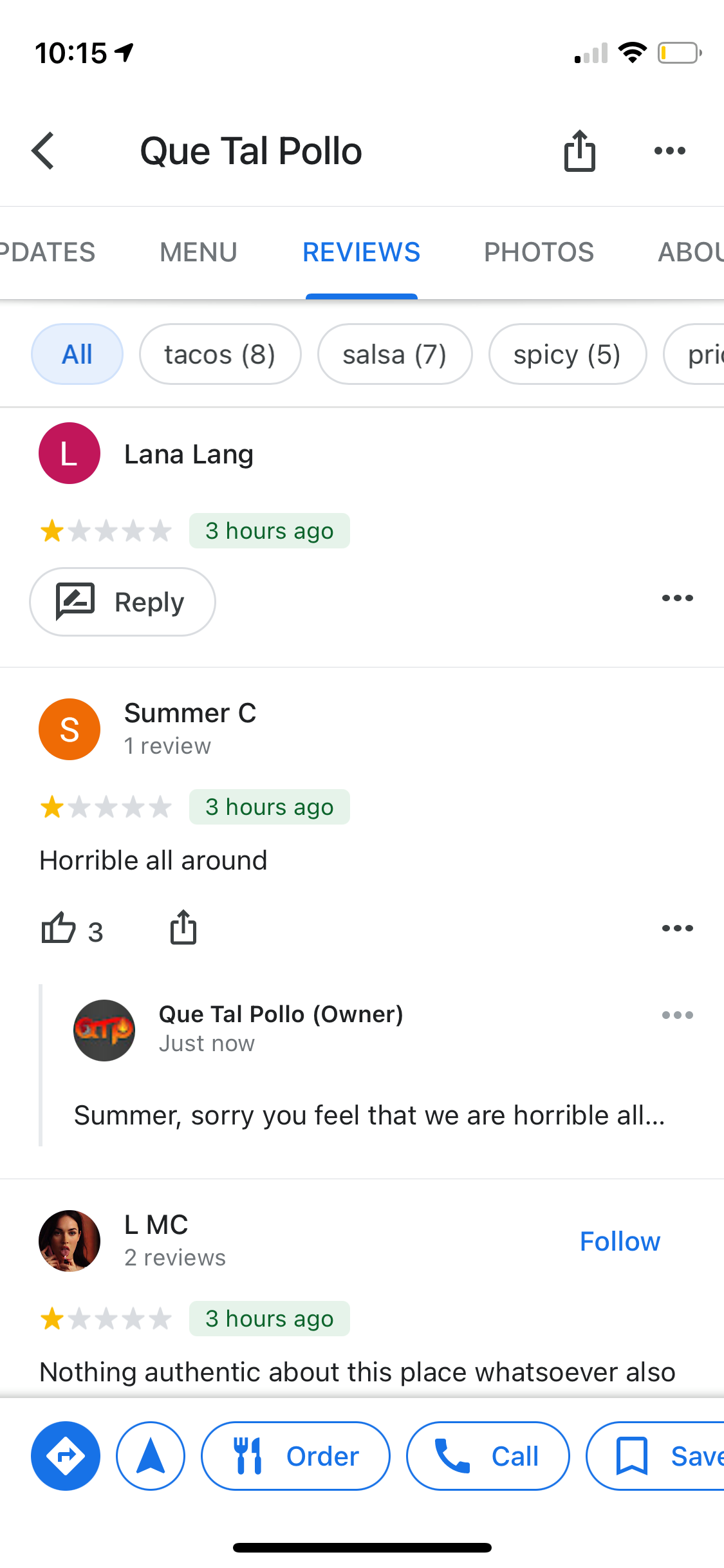
Task: Share Summer C's review
Action: click(183, 928)
